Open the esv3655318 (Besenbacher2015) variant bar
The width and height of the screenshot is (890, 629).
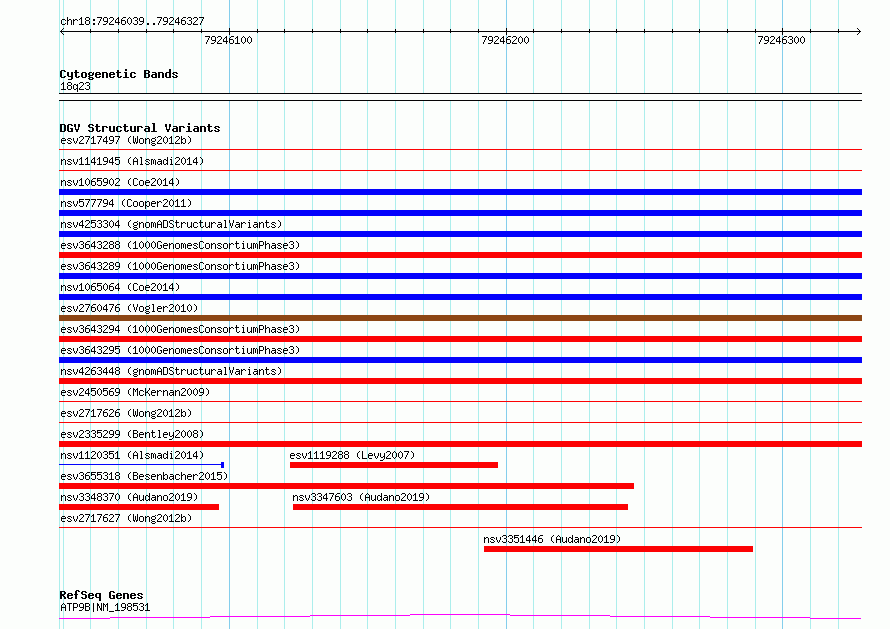pos(346,486)
